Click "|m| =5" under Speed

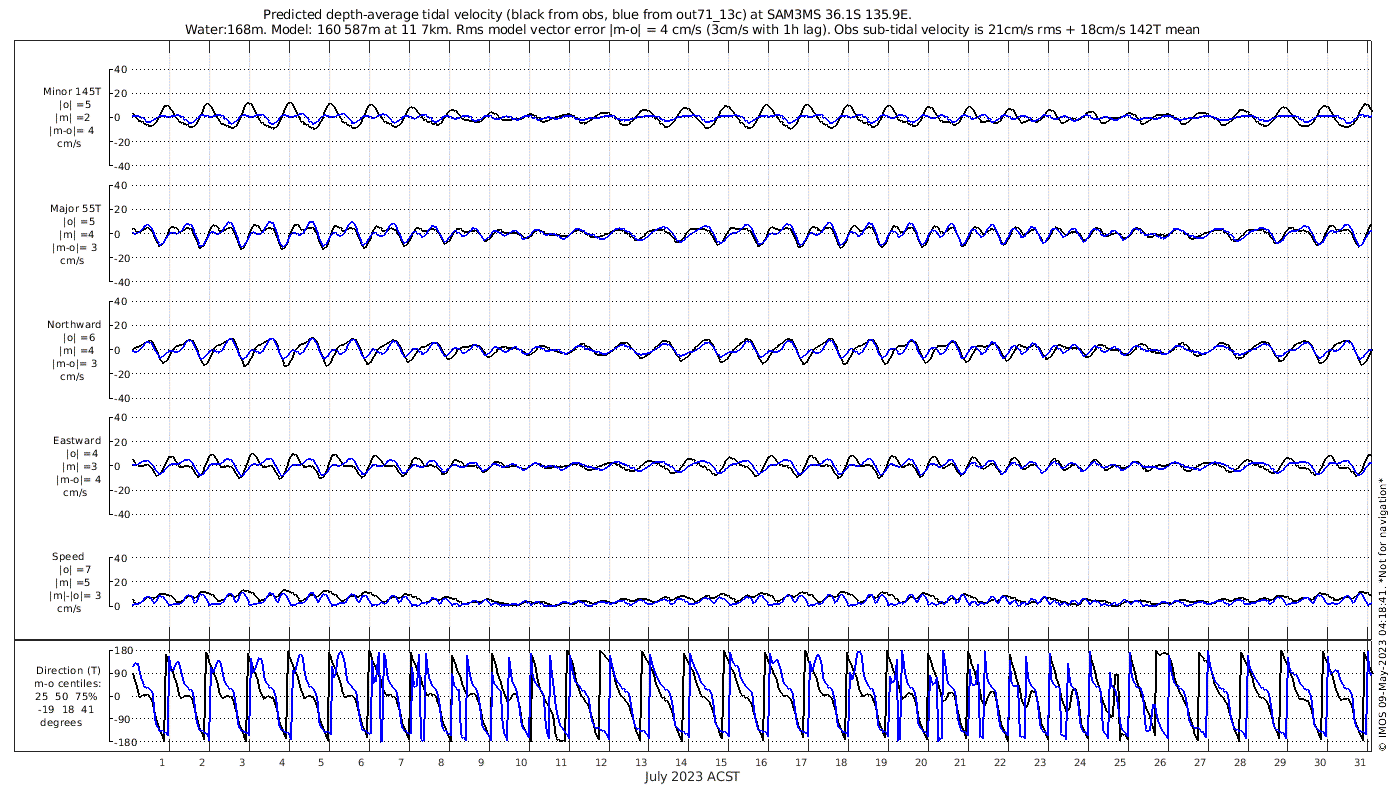click(75, 582)
